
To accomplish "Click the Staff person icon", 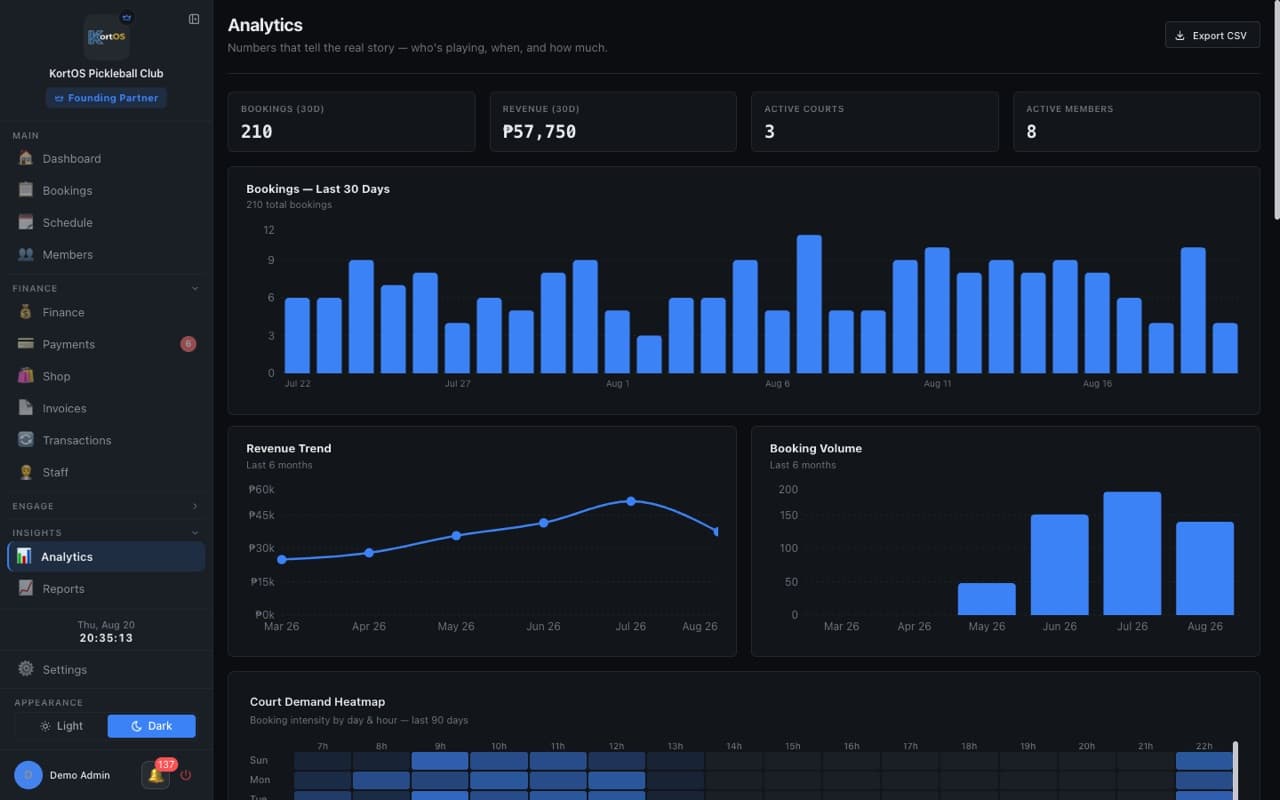I will [26, 472].
